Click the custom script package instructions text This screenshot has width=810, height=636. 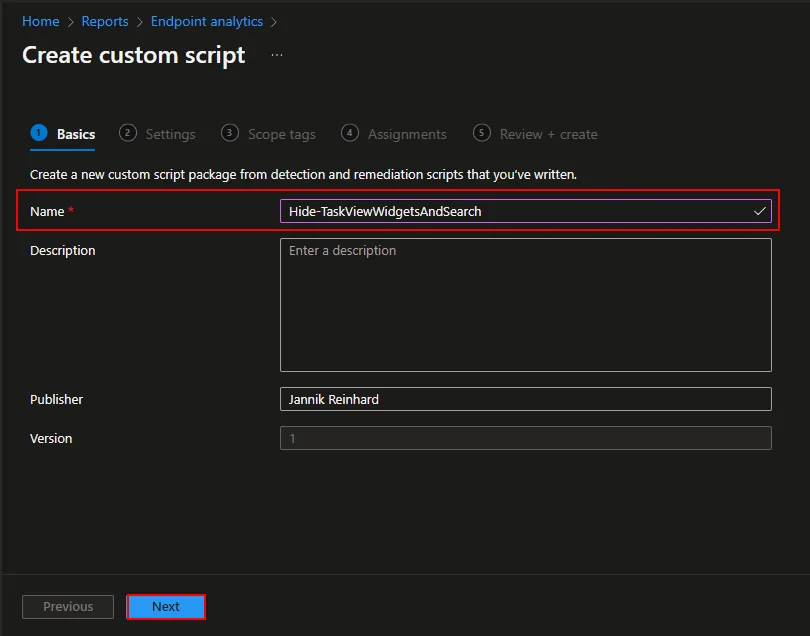[303, 175]
